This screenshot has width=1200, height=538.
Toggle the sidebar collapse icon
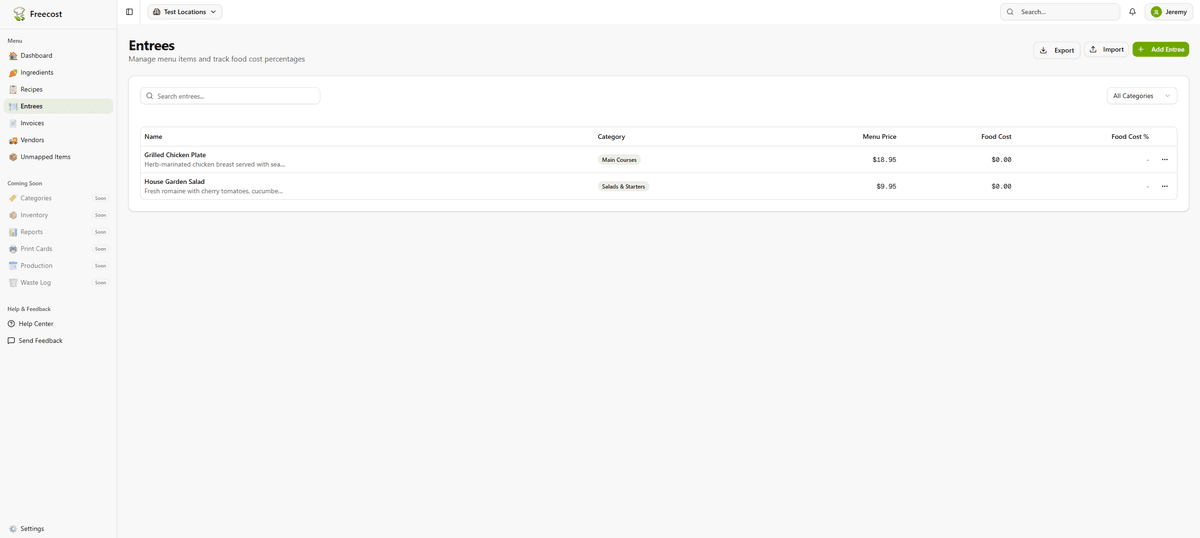click(x=129, y=12)
